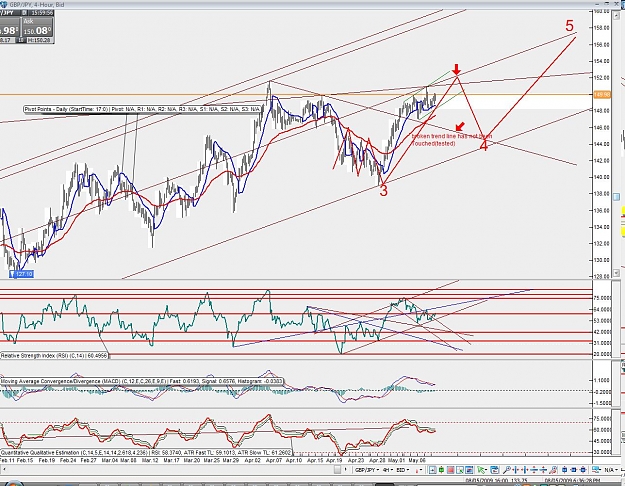Click the application icon in the chart title bar
The image size is (625, 486).
[x=3, y=4]
